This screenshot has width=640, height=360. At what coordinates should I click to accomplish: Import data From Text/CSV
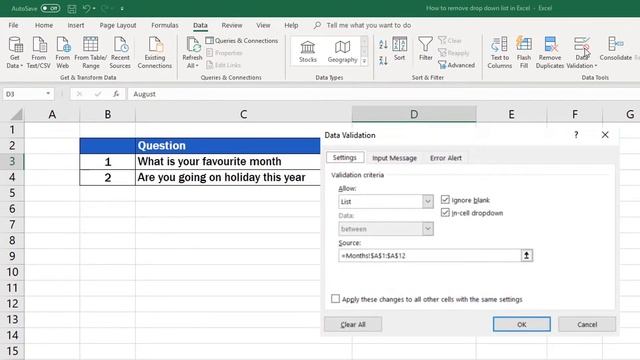tap(39, 52)
